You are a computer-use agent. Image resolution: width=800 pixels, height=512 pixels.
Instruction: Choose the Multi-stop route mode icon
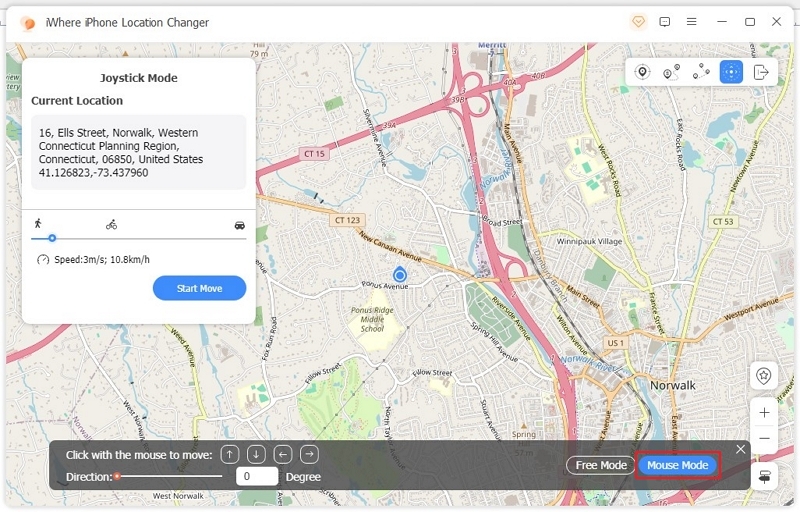tap(701, 72)
